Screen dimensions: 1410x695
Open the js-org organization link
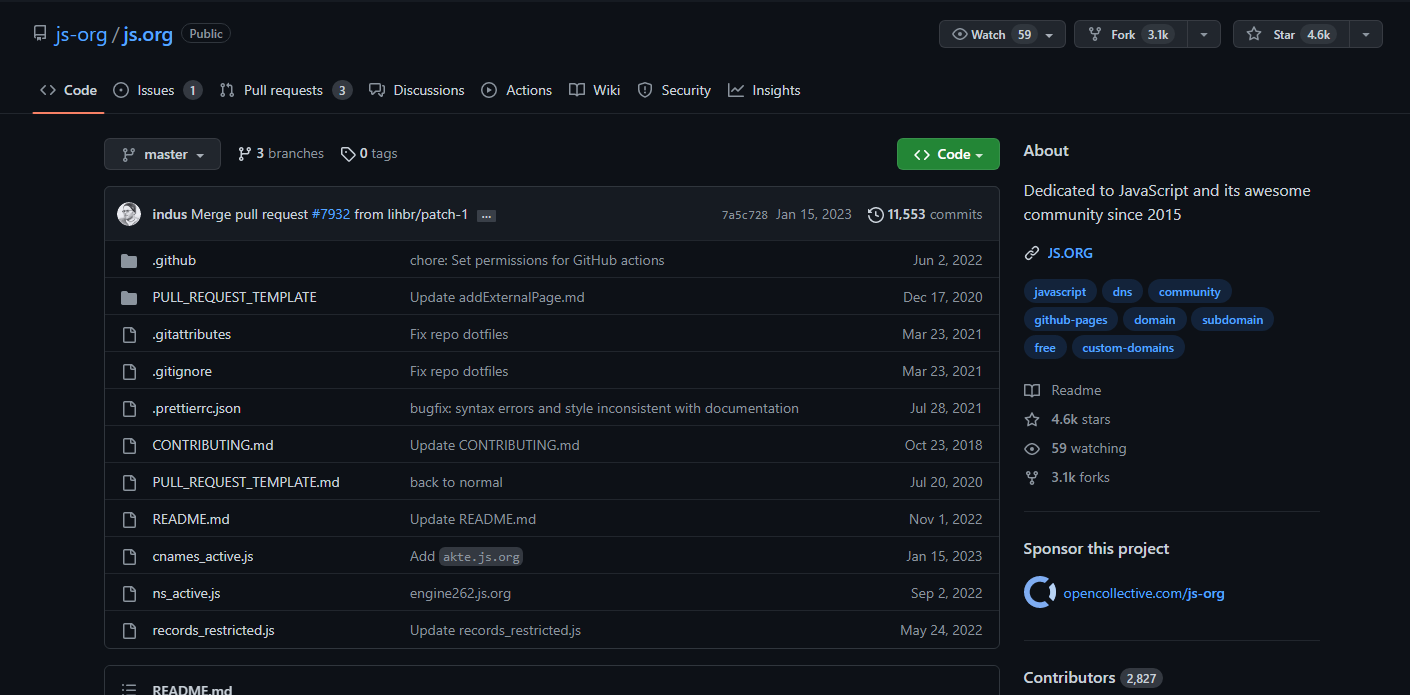click(81, 34)
